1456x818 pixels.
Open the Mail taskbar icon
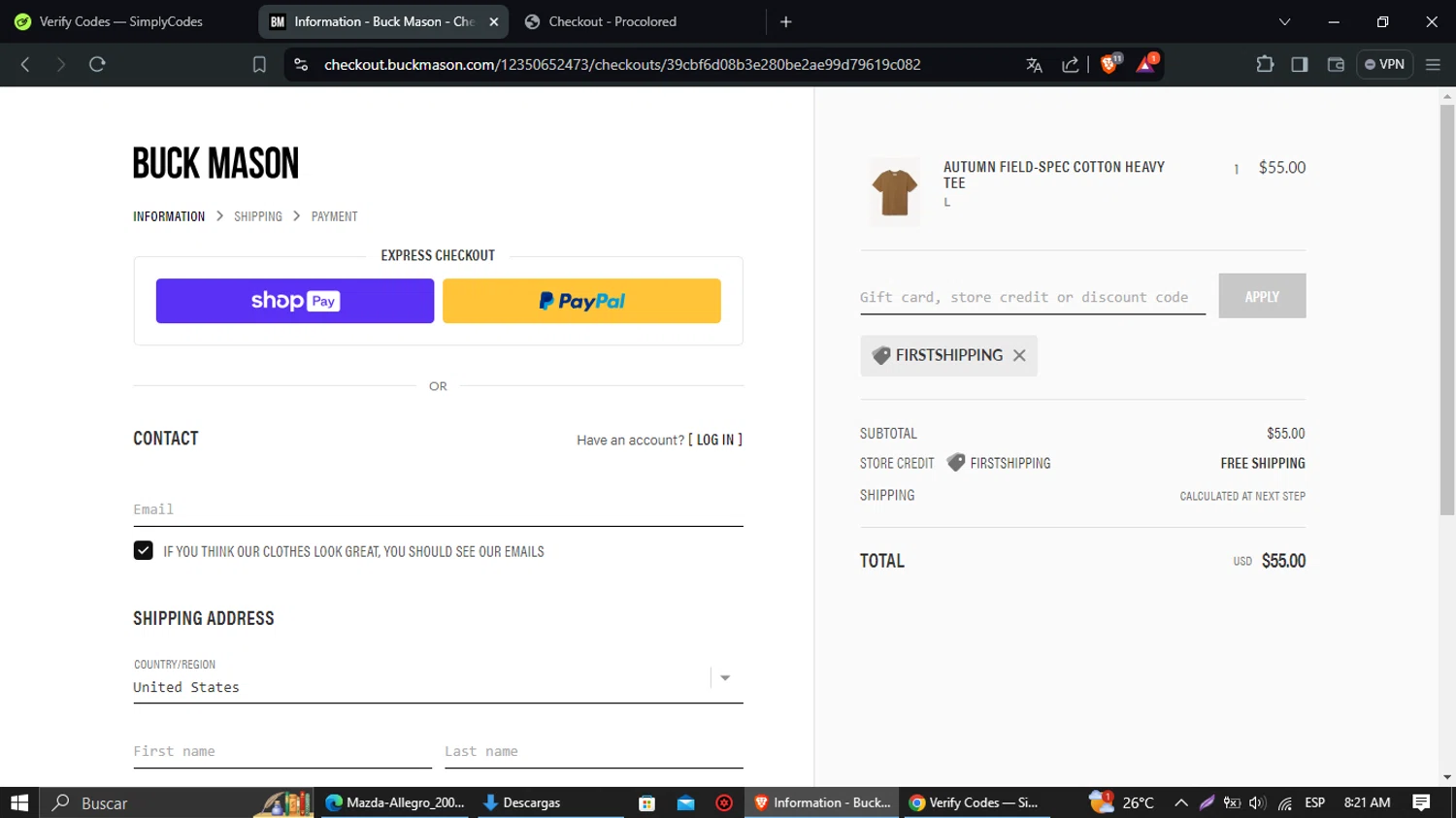click(x=685, y=802)
